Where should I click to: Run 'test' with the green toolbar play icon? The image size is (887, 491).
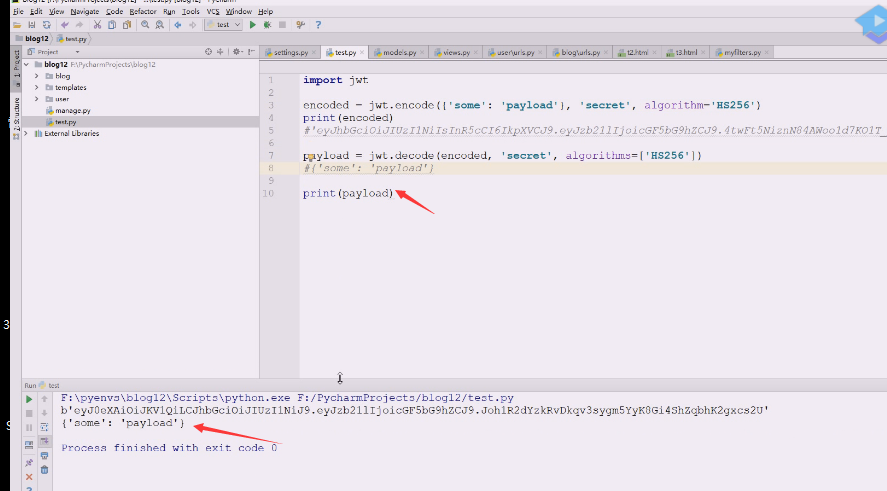(x=253, y=25)
